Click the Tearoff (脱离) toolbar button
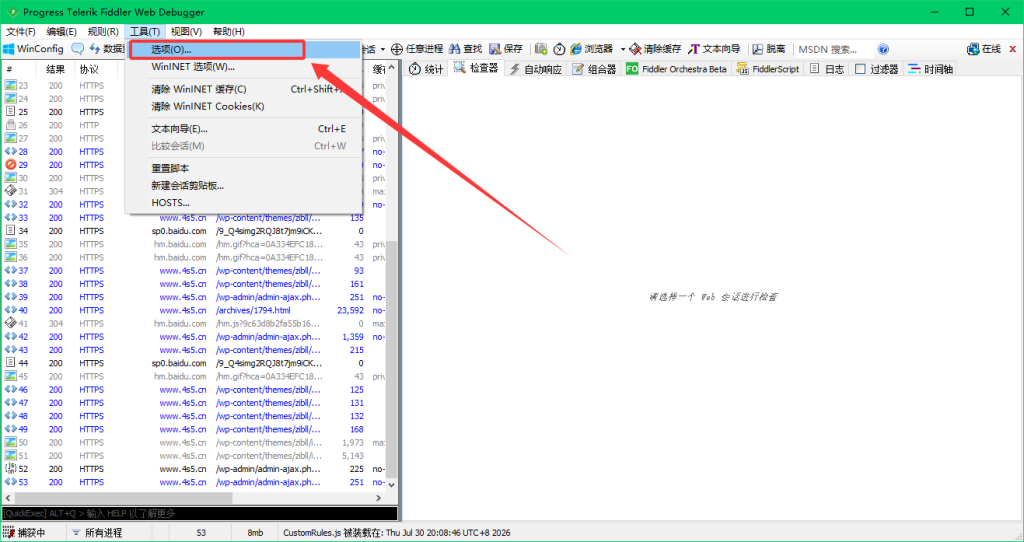Image resolution: width=1024 pixels, height=542 pixels. point(769,49)
